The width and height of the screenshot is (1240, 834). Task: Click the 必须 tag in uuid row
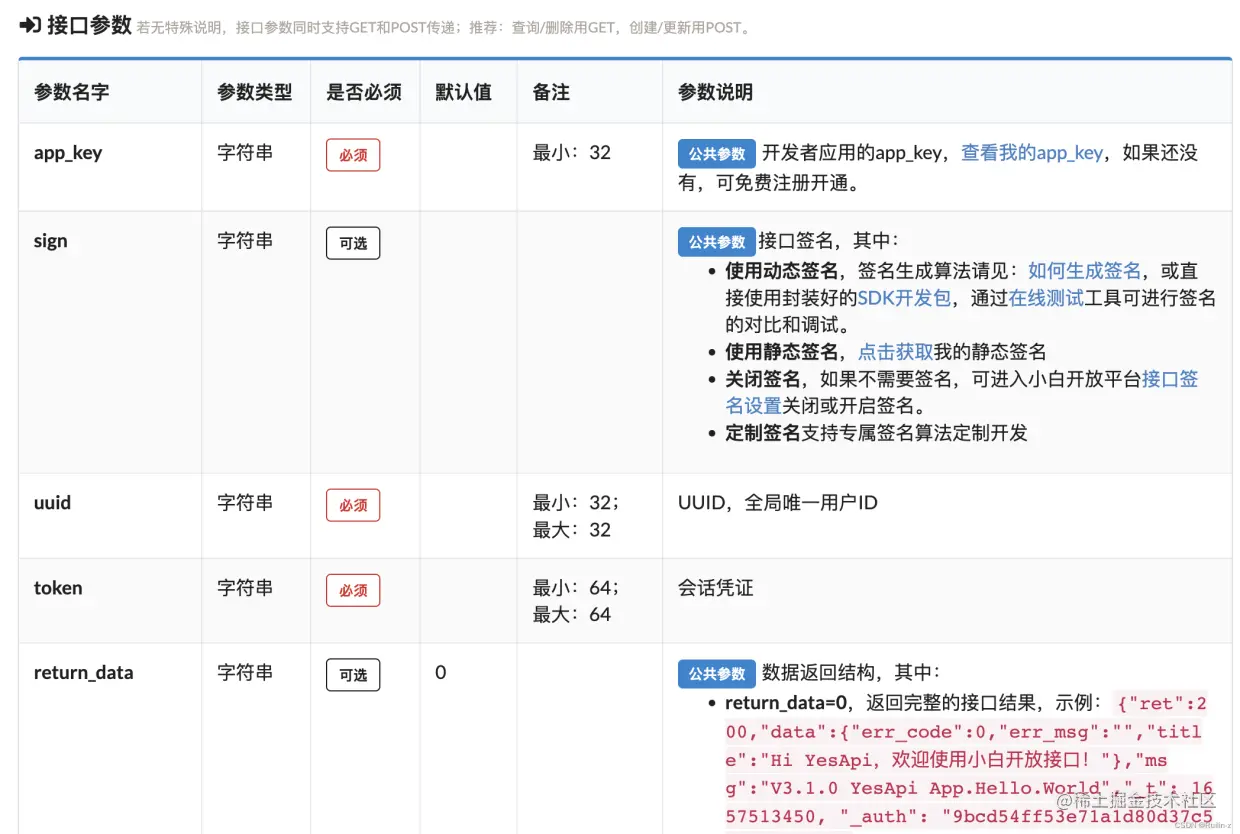pos(353,505)
